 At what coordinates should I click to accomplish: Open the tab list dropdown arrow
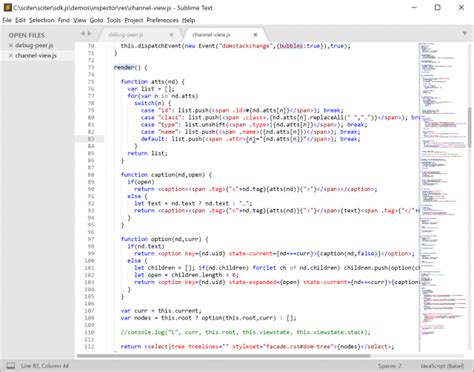[x=464, y=33]
